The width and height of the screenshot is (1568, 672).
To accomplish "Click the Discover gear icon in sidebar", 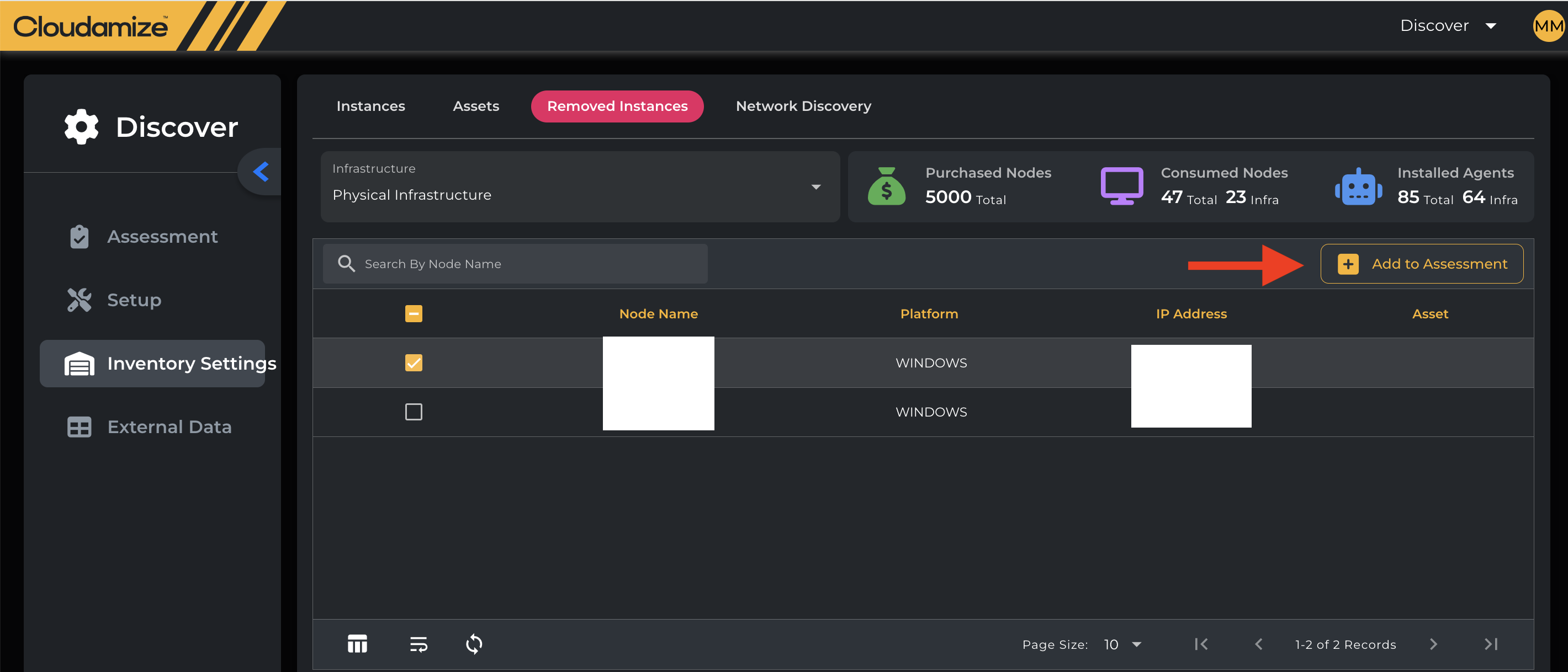I will click(x=82, y=126).
